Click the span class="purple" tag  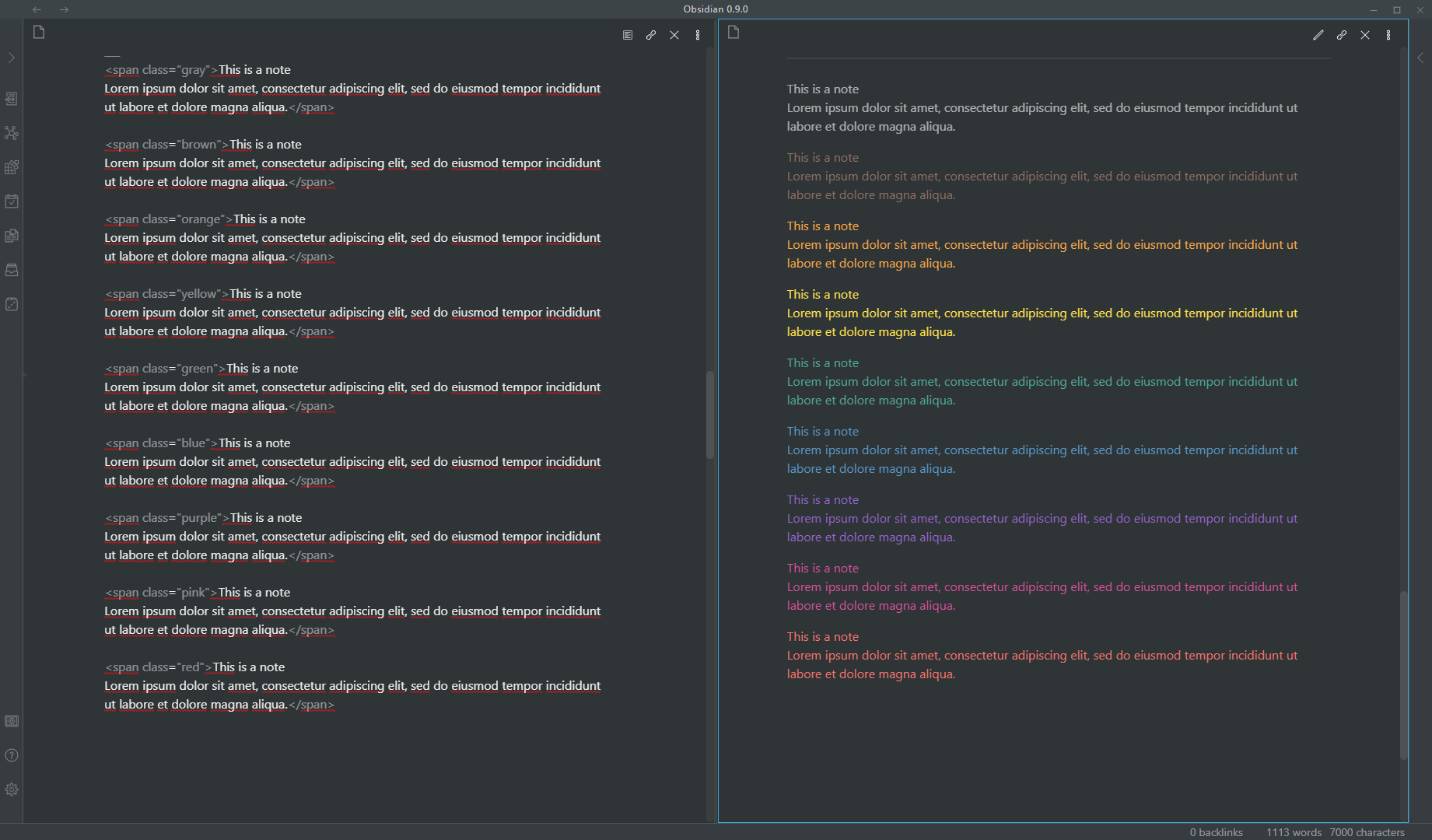pos(167,518)
